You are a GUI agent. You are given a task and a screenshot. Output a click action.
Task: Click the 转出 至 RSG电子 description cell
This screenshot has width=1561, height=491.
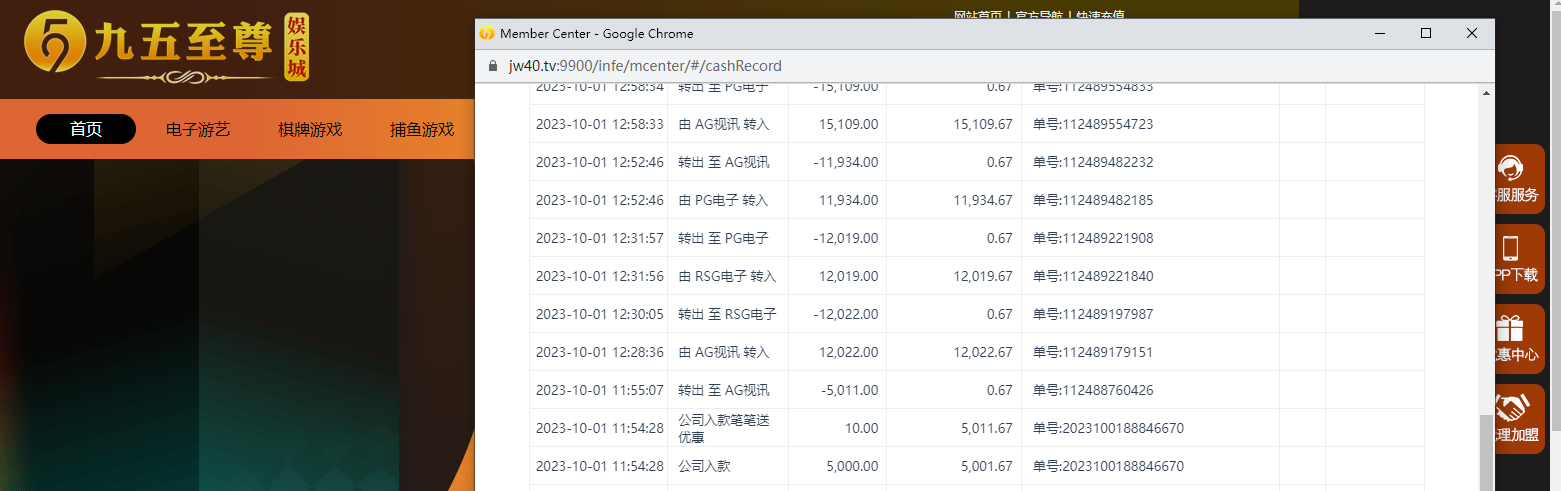pyautogui.click(x=727, y=314)
